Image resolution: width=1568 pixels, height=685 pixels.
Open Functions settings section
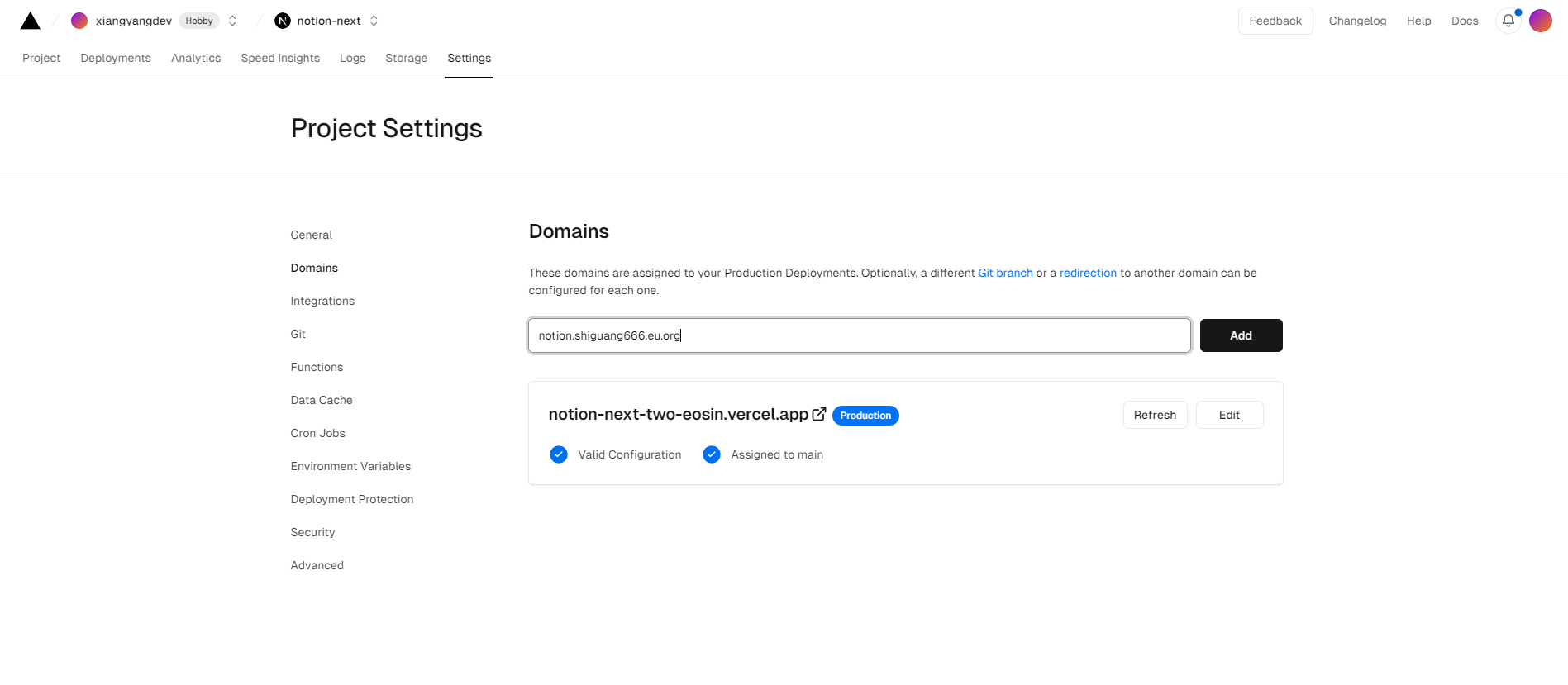pyautogui.click(x=317, y=367)
